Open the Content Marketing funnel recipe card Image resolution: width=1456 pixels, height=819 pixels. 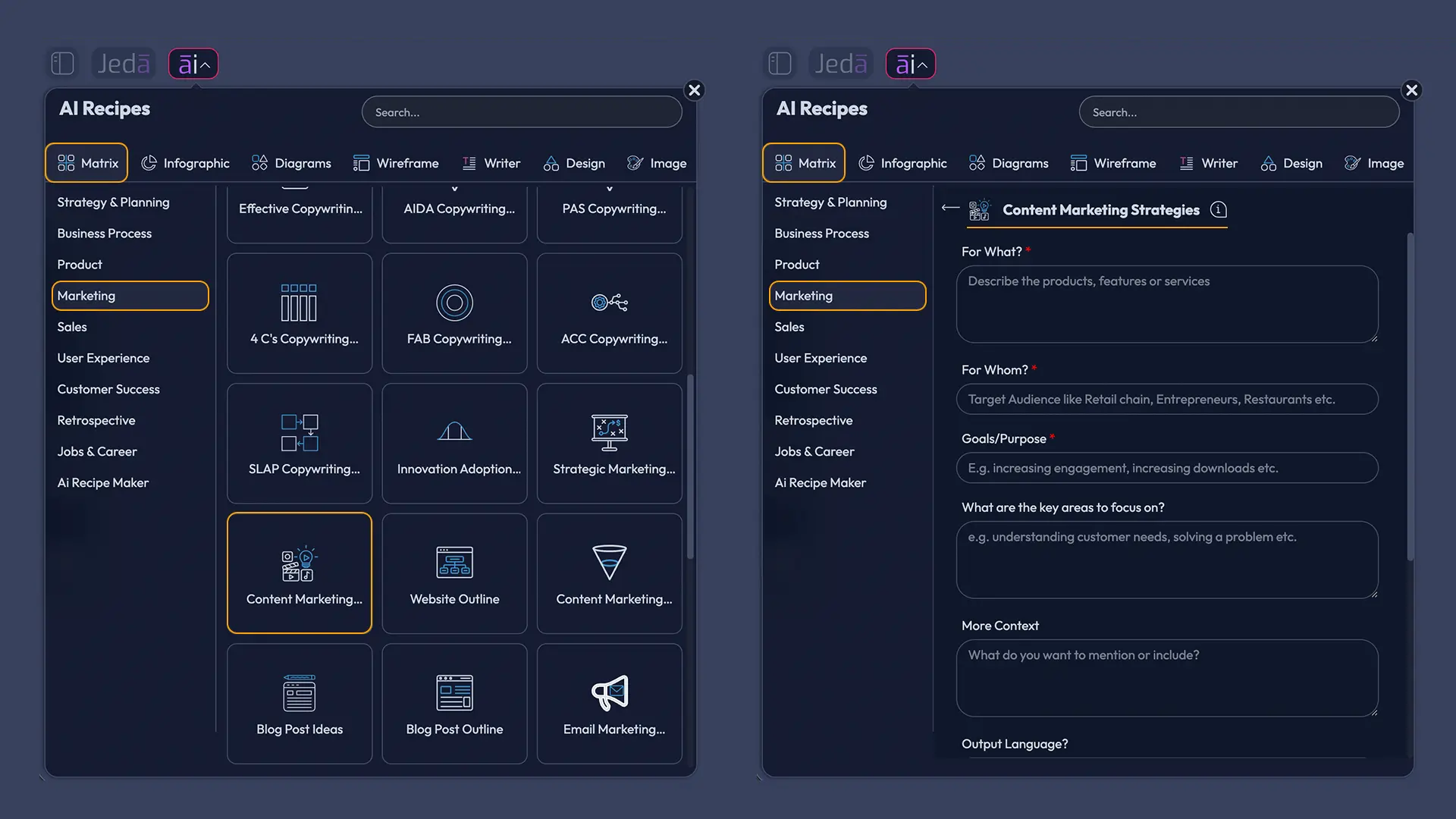tap(610, 573)
